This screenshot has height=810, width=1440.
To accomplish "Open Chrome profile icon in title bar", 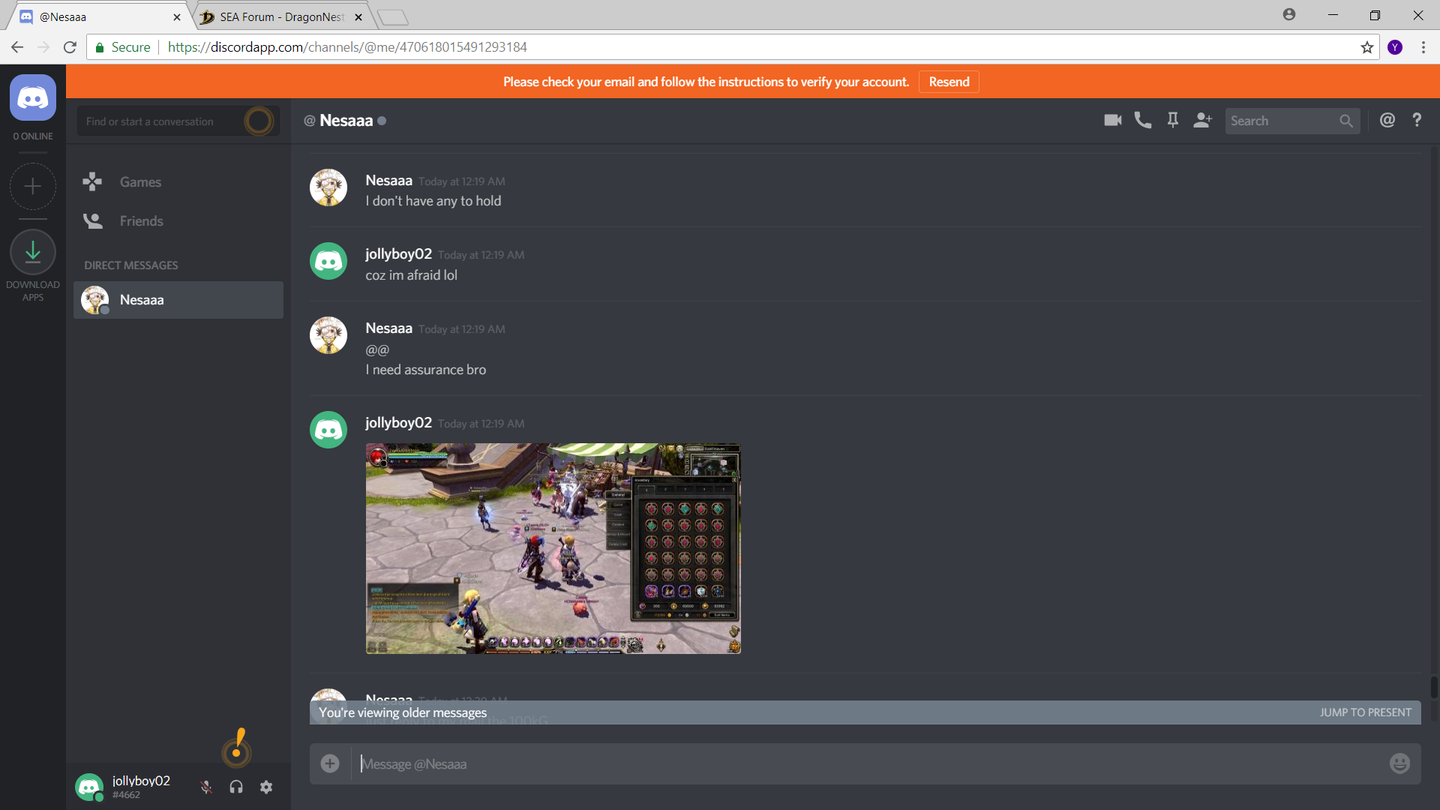I will 1289,15.
